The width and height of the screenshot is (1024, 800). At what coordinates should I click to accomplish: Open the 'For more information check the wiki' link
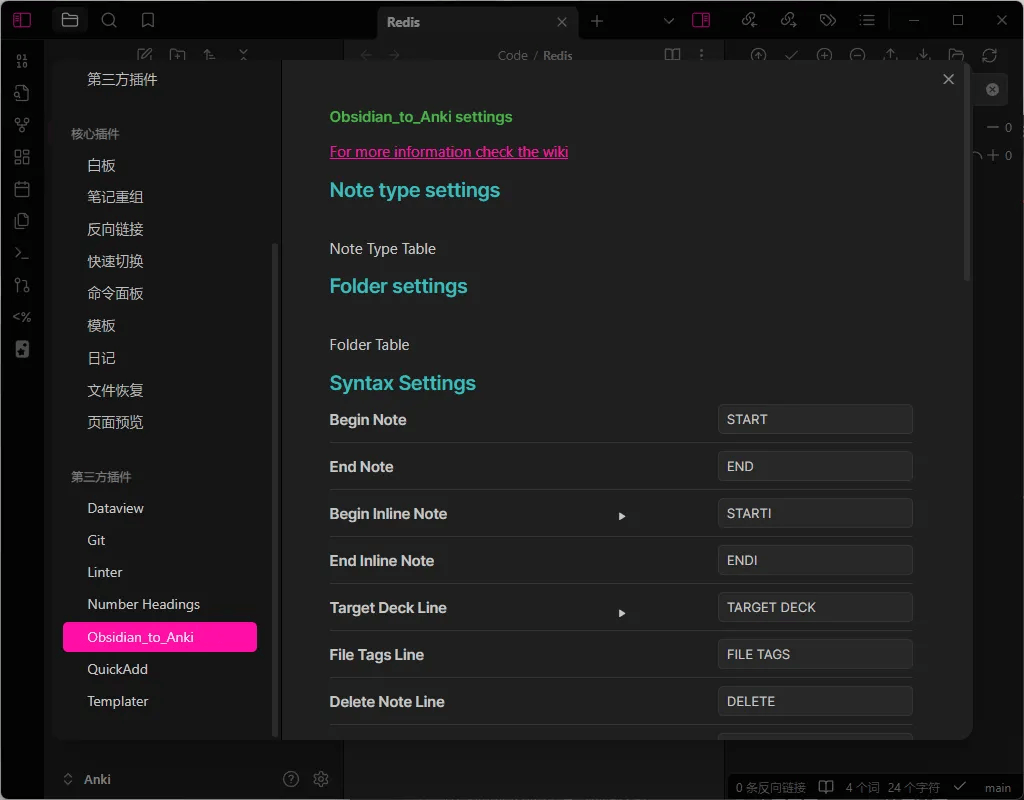tap(449, 152)
